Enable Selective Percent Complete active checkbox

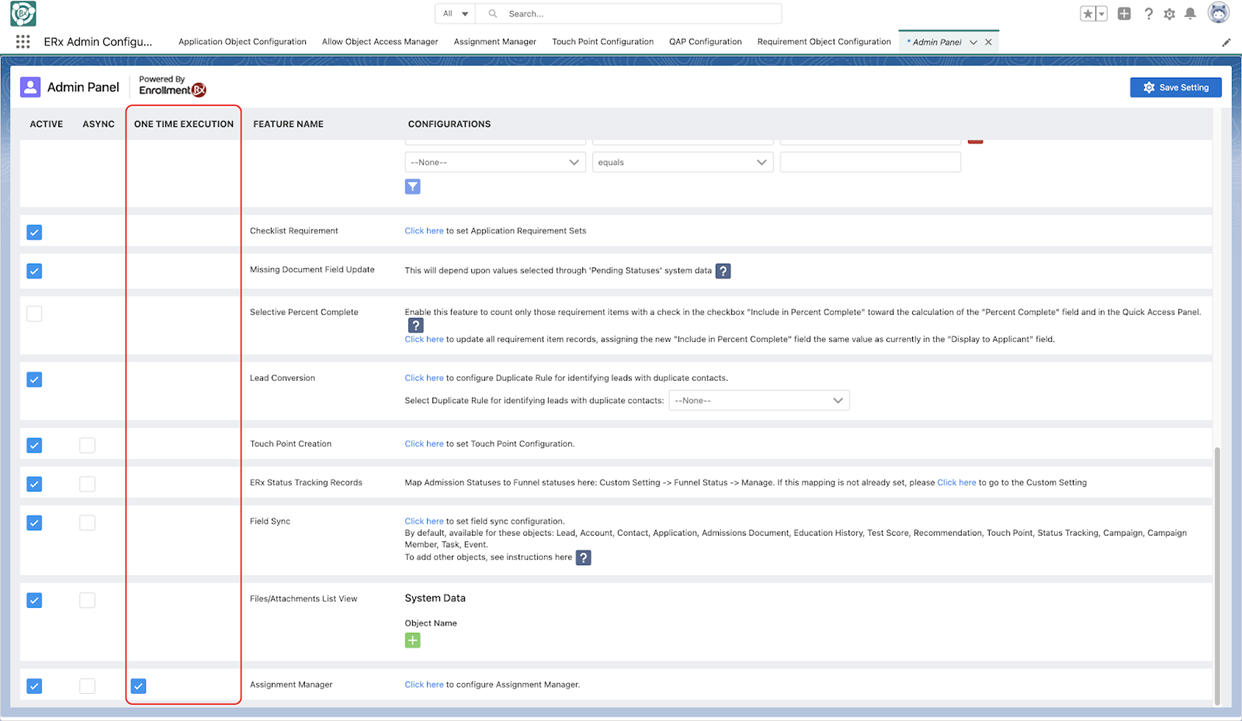click(x=34, y=313)
